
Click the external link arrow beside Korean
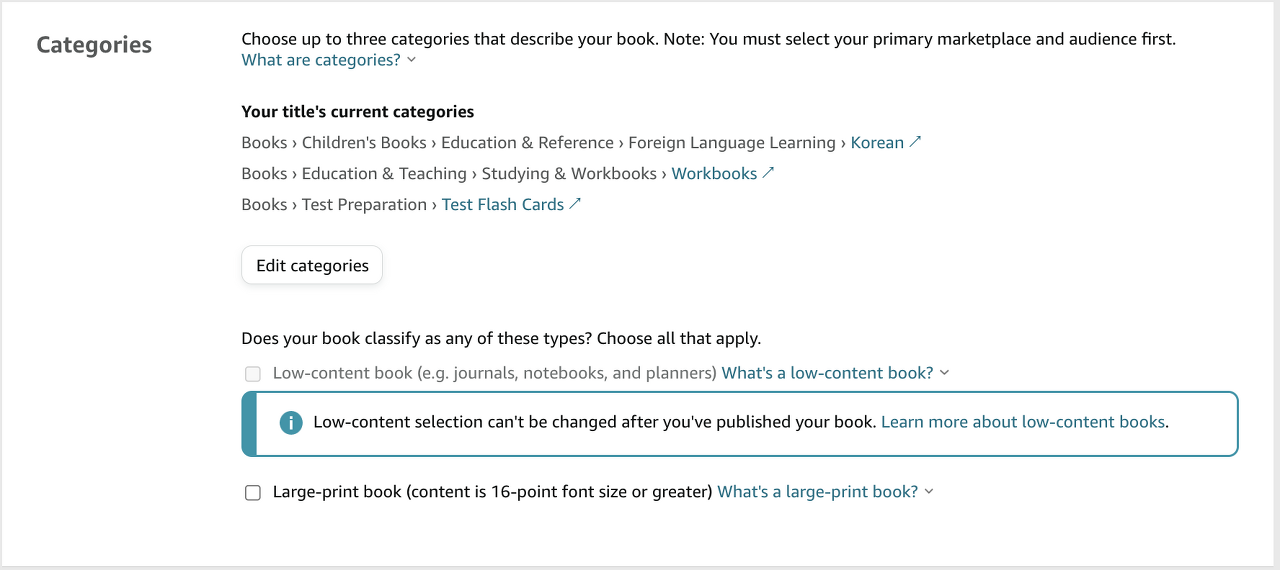(915, 142)
